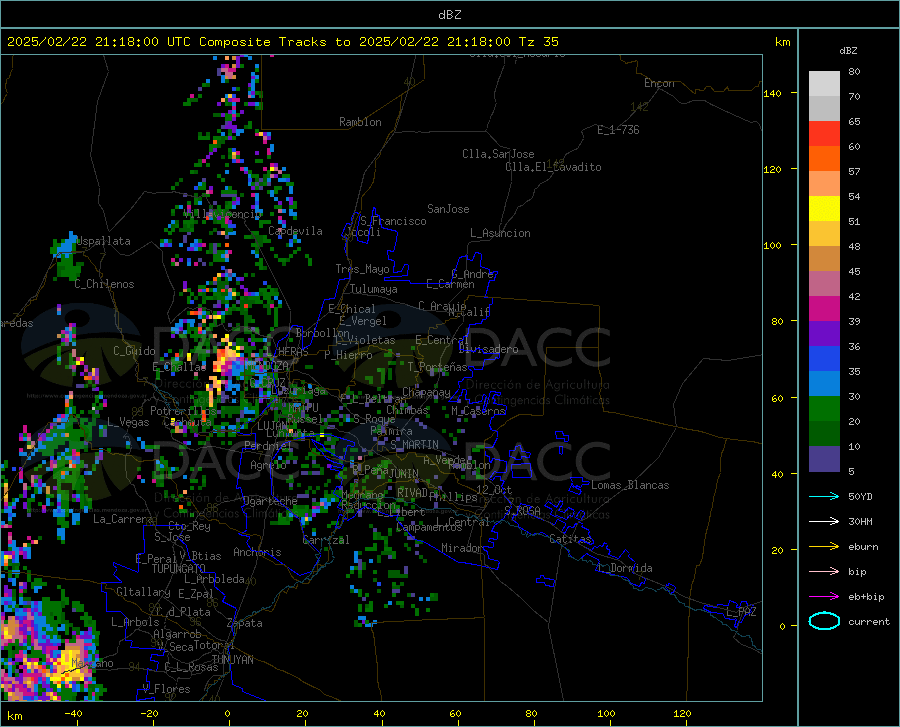Click the magenta eb+bip arrow in legend
The width and height of the screenshot is (900, 727).
click(x=824, y=596)
